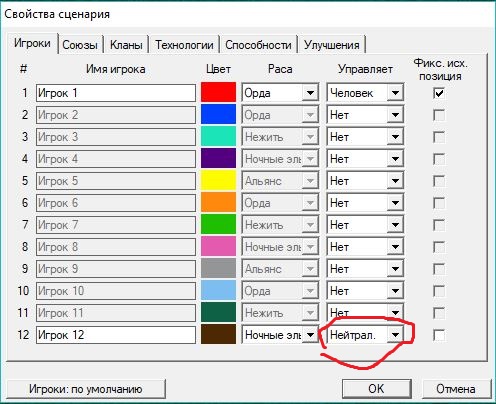This screenshot has height=404, width=496.
Task: Toggle fixed start position for player 11
Action: point(439,313)
